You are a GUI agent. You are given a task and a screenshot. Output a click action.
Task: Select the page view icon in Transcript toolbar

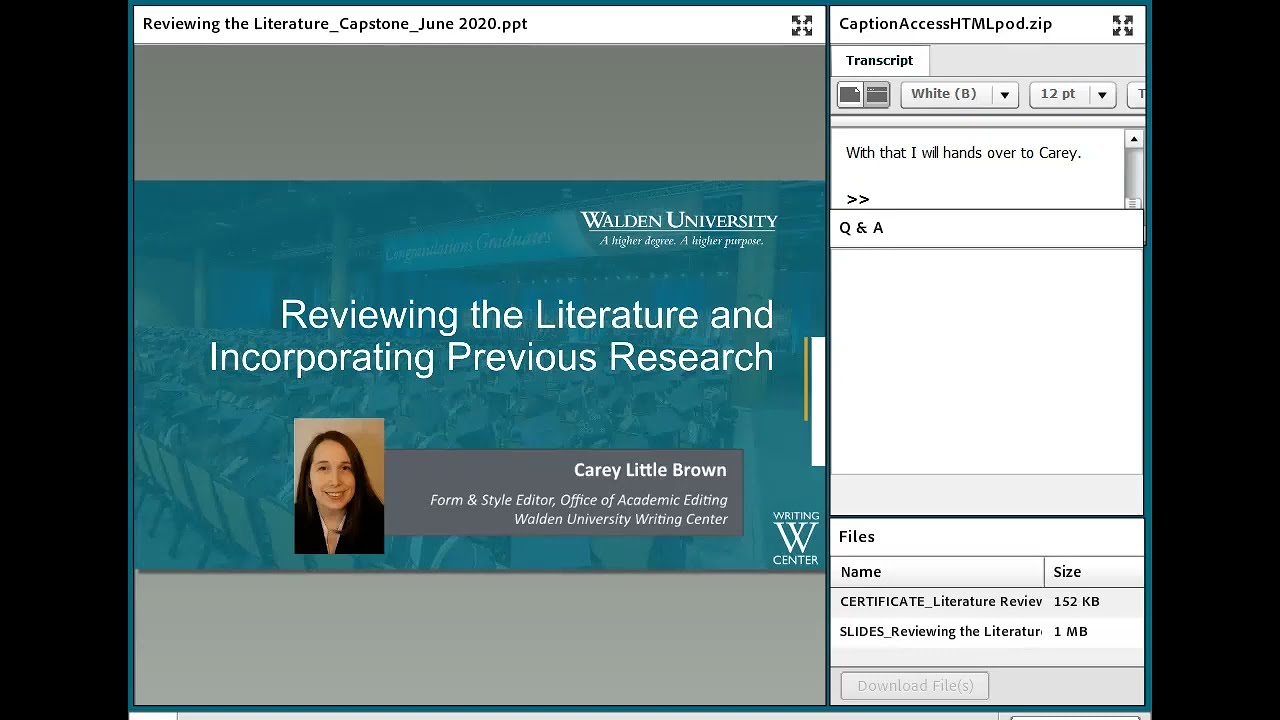(x=850, y=94)
